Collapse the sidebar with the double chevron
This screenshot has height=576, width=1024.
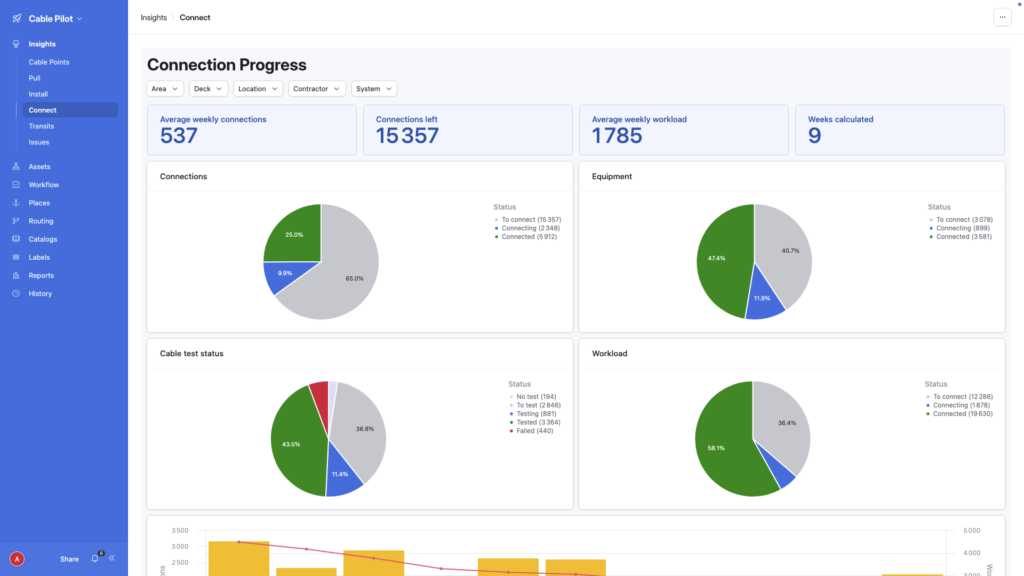click(112, 559)
